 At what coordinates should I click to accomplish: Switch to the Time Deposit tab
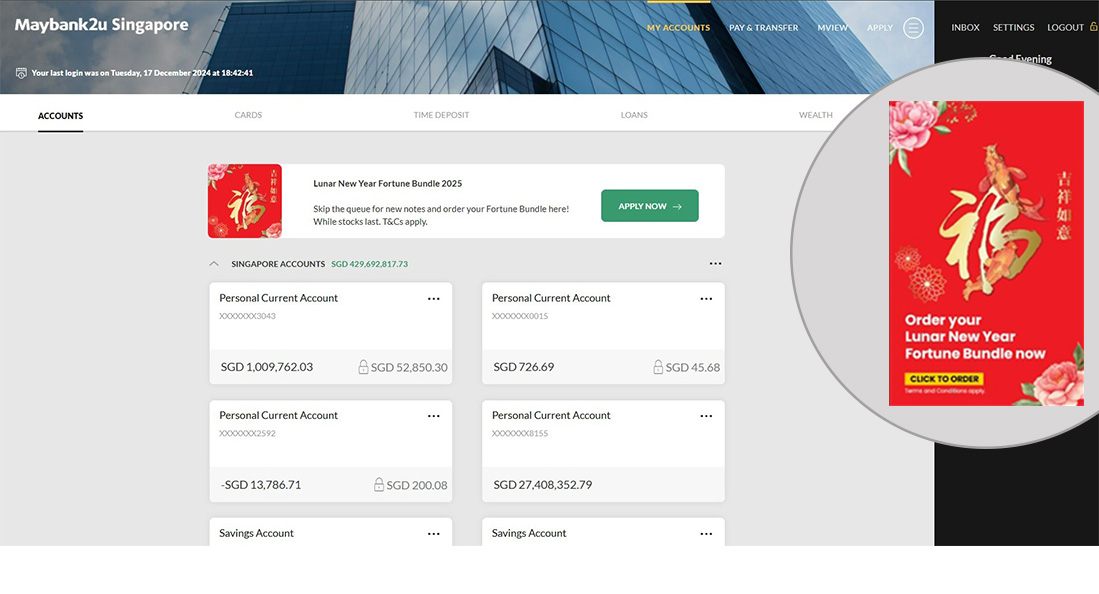point(441,115)
